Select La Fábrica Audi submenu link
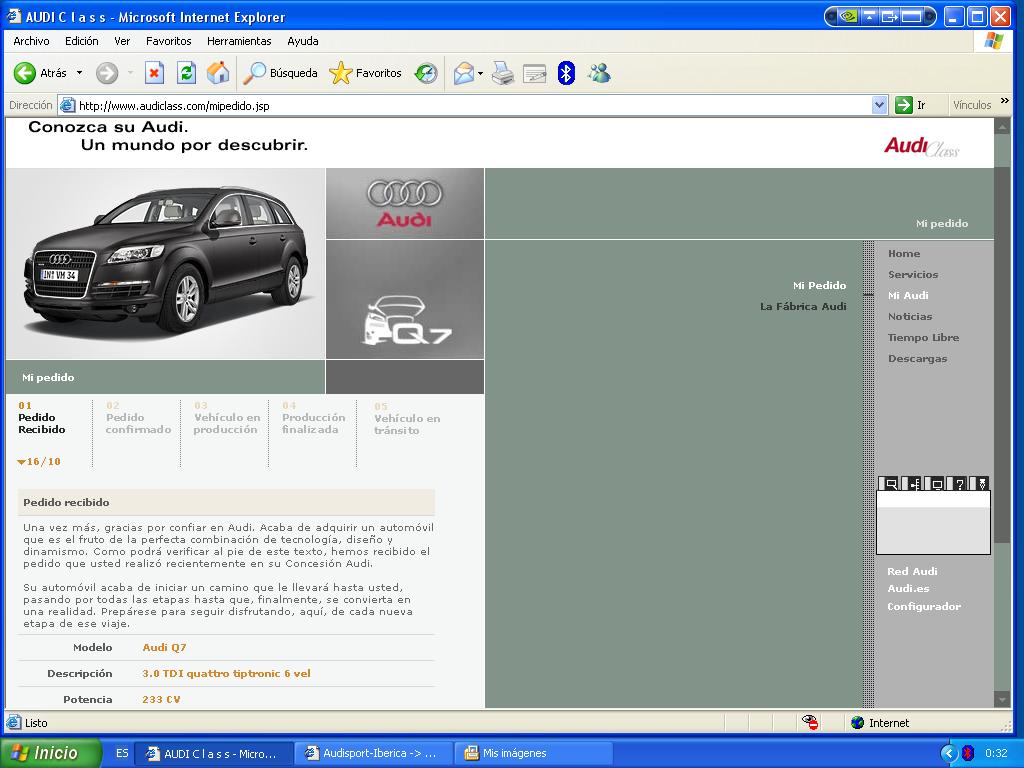Image resolution: width=1024 pixels, height=768 pixels. coord(803,306)
